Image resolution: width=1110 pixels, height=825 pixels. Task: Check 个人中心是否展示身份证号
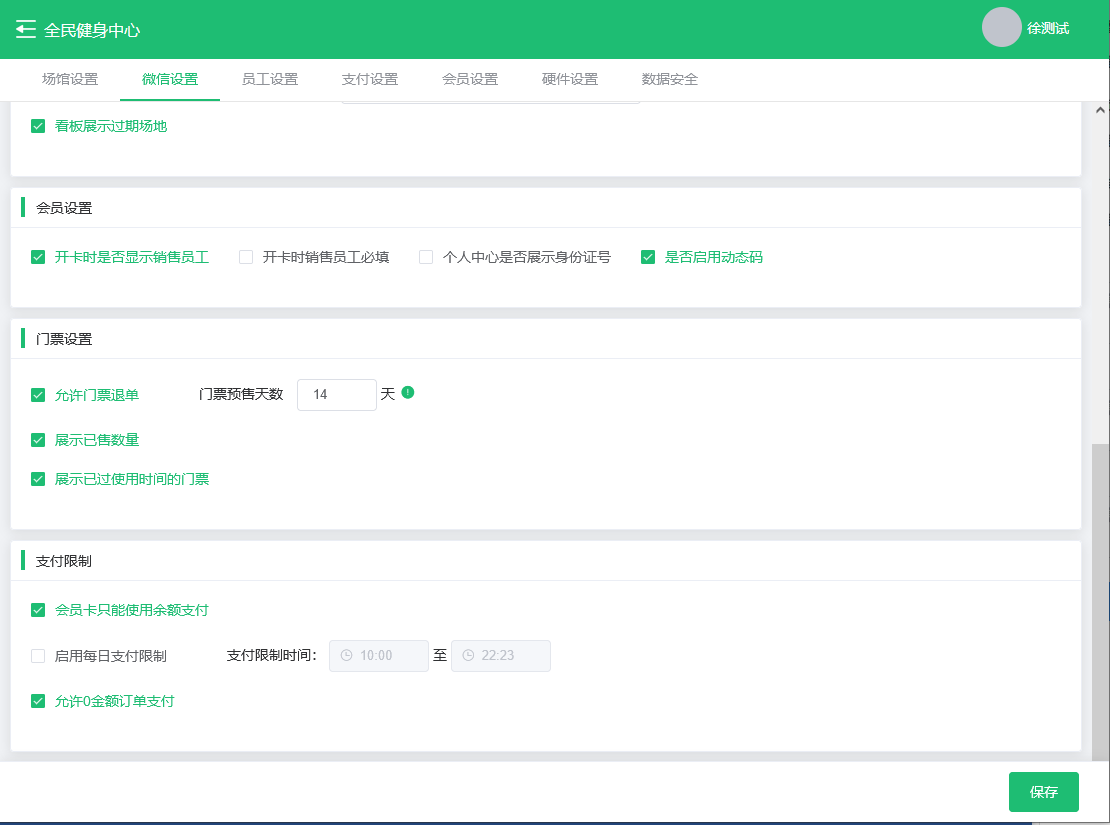(x=425, y=257)
